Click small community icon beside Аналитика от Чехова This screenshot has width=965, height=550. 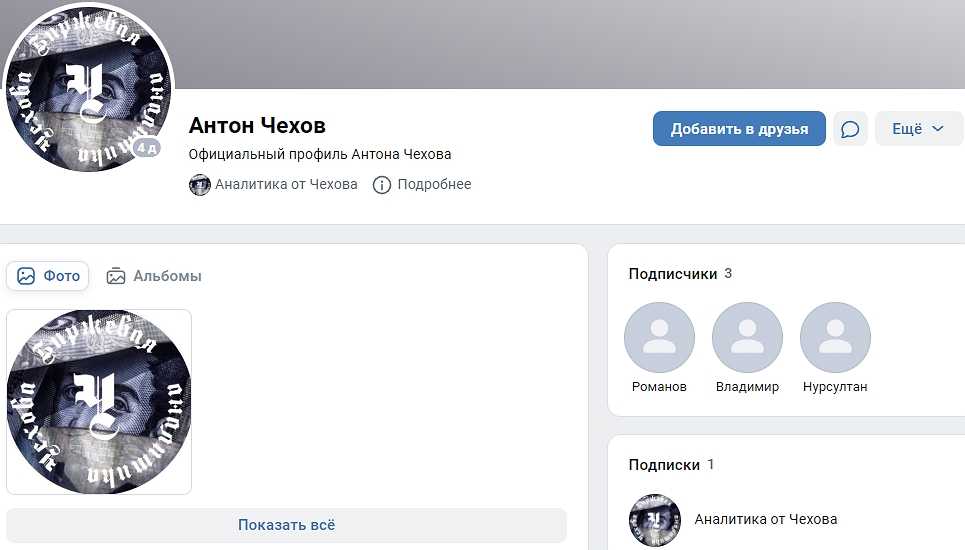[200, 185]
